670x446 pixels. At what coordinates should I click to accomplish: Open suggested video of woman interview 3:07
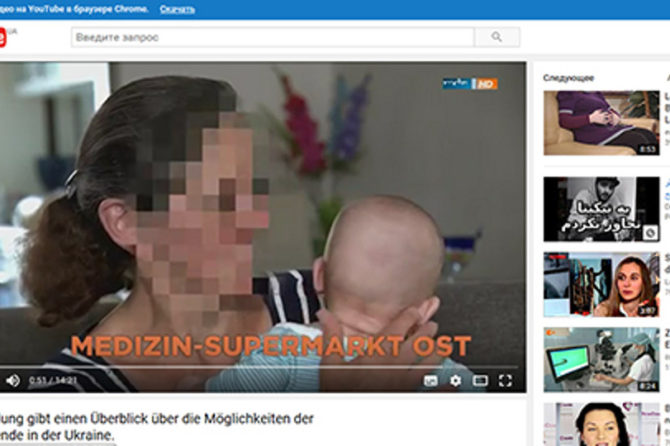[x=601, y=284]
